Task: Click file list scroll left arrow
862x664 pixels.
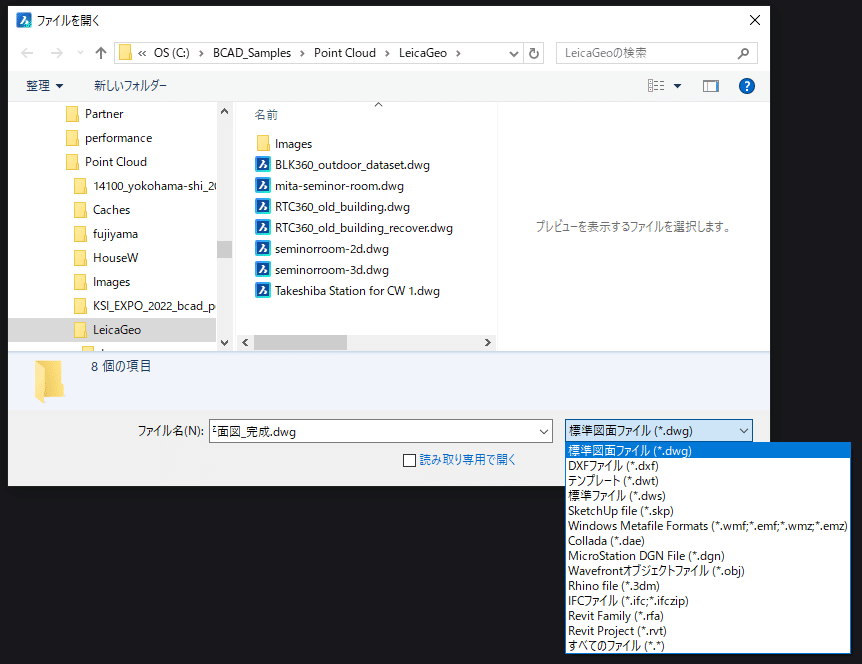Action: [x=245, y=342]
